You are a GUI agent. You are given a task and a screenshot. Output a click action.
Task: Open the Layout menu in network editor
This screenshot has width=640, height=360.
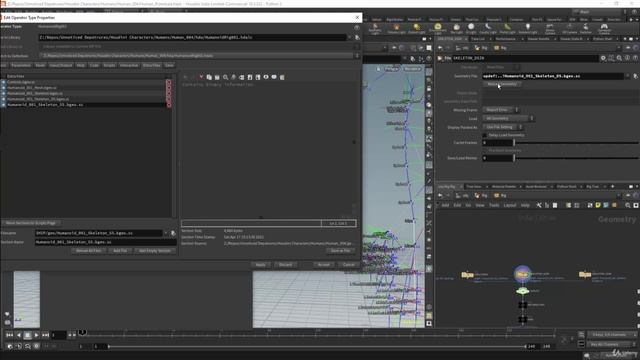click(510, 205)
